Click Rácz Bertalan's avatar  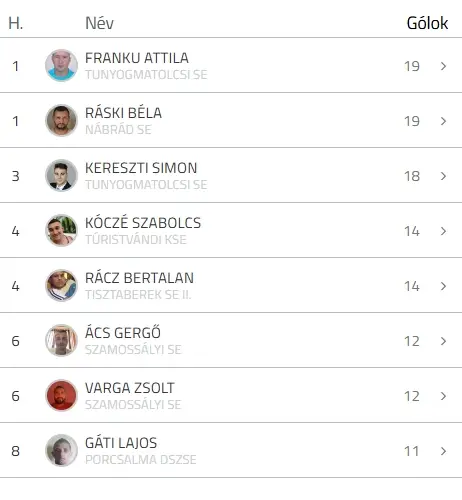tap(61, 285)
